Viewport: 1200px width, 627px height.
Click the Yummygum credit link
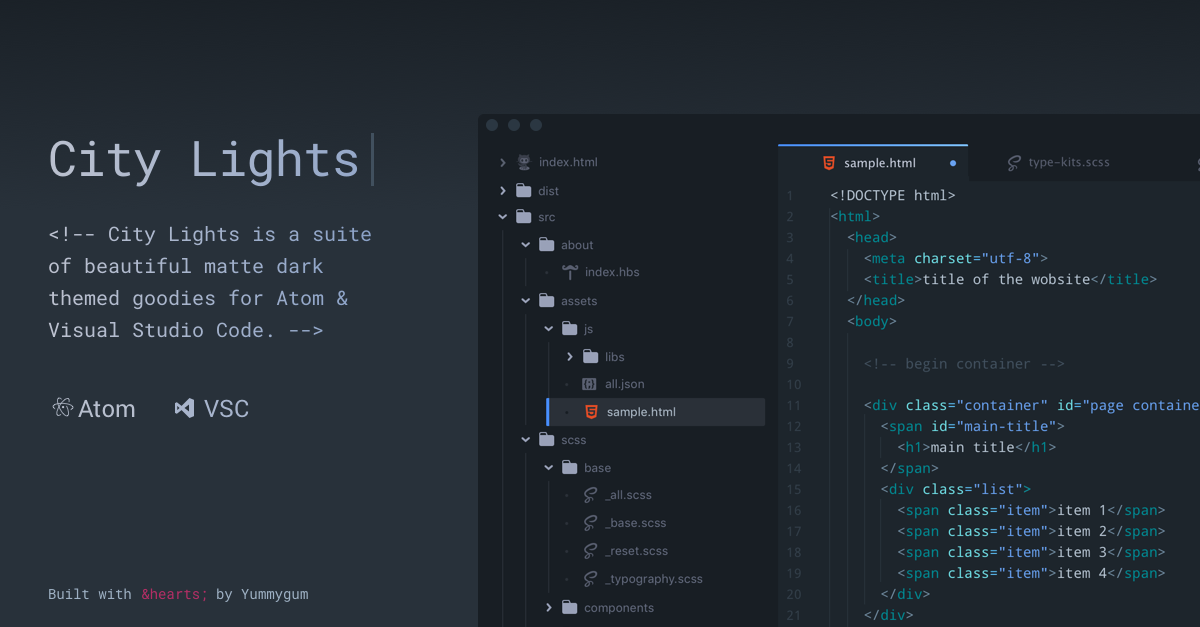[273, 594]
